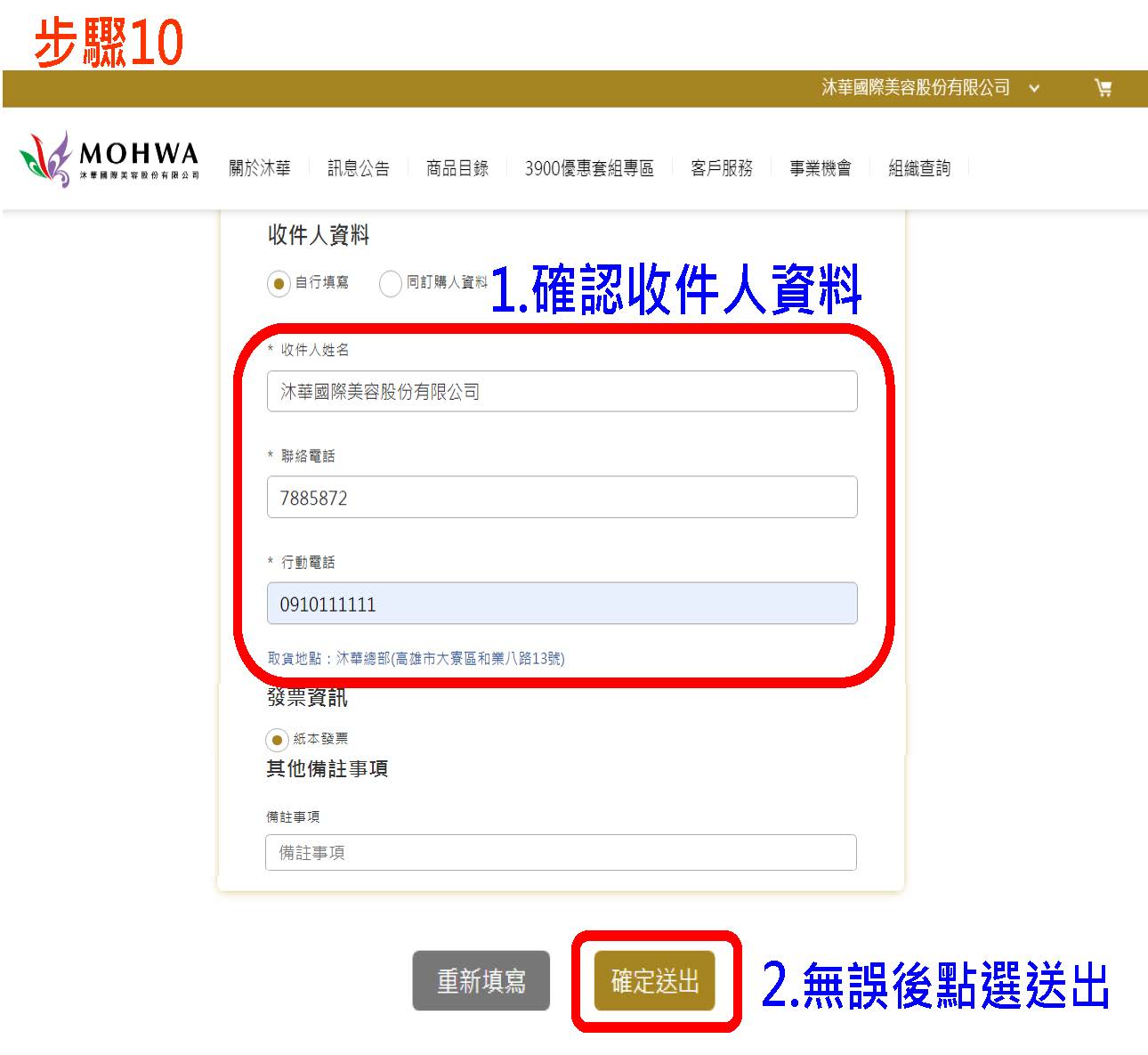
Task: Click the MOHWA logo
Action: (109, 159)
